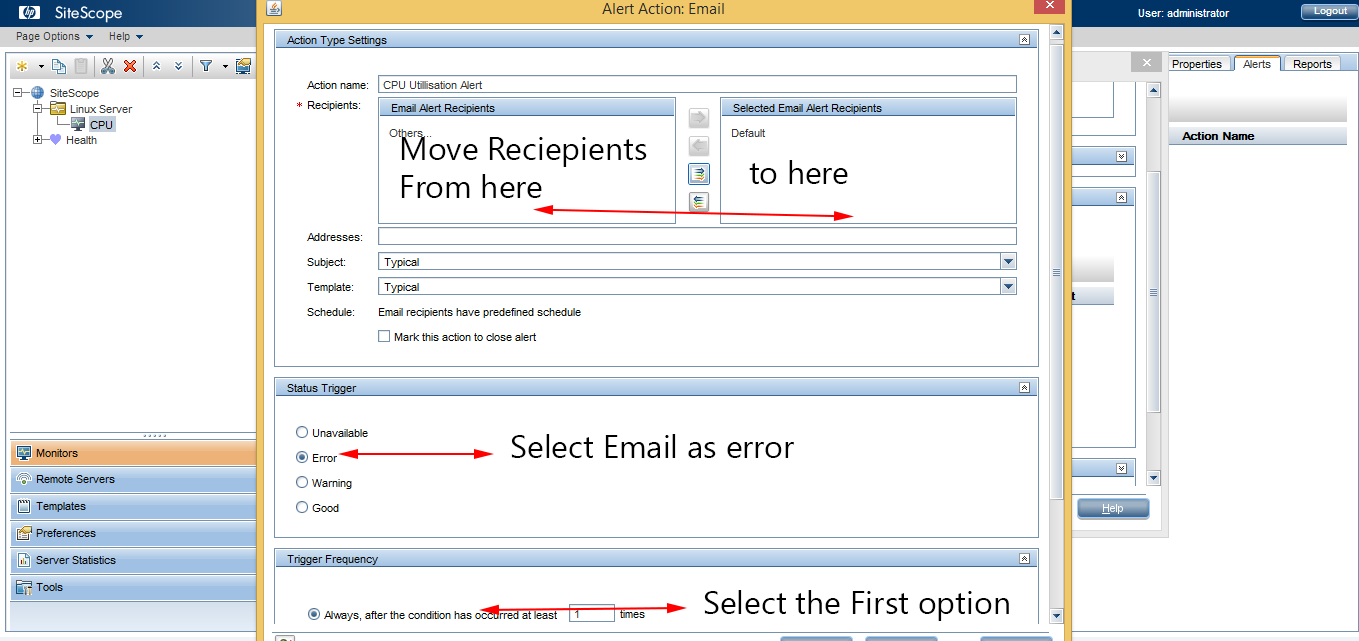
Task: Open the Remote Servers sidebar panel
Action: 132,479
